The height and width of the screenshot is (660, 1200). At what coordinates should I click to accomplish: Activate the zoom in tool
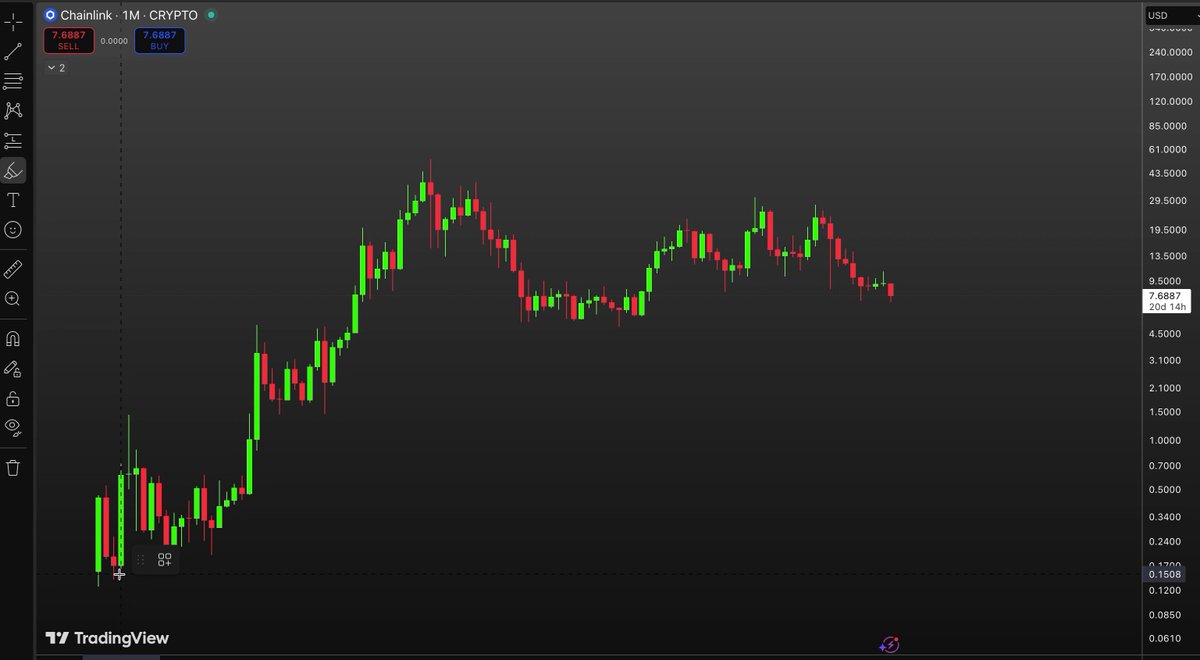point(13,298)
